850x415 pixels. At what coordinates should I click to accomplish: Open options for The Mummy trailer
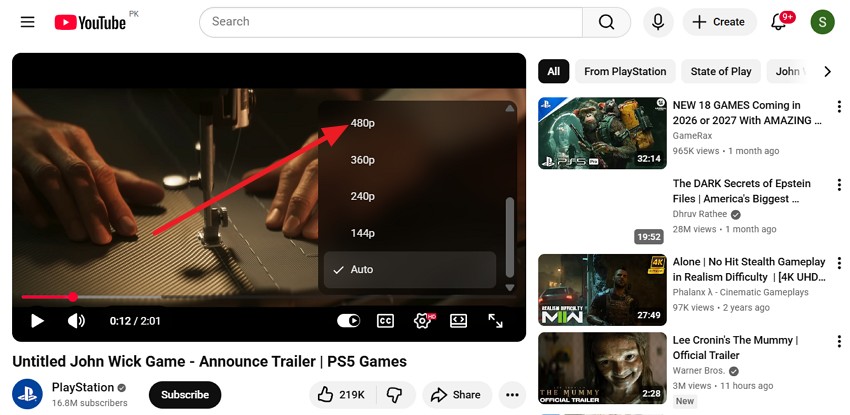click(839, 342)
